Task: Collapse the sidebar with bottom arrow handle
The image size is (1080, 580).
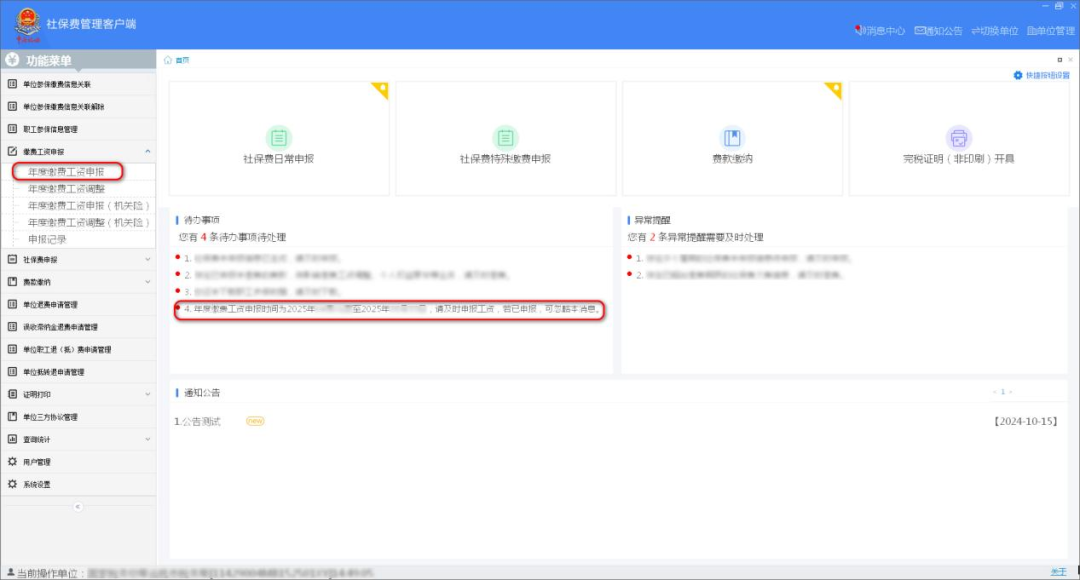Action: [78, 507]
